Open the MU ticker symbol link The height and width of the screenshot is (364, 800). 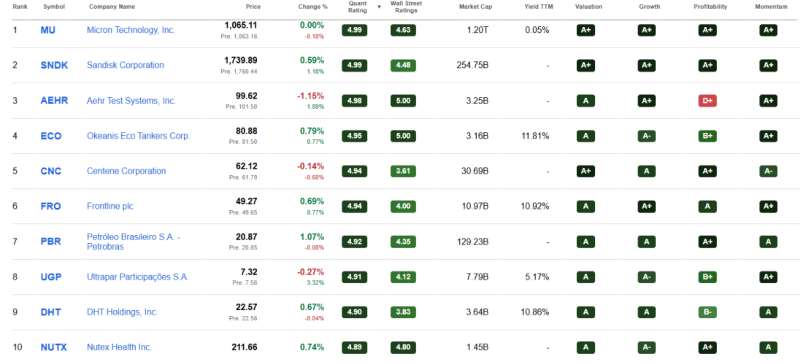tap(48, 30)
